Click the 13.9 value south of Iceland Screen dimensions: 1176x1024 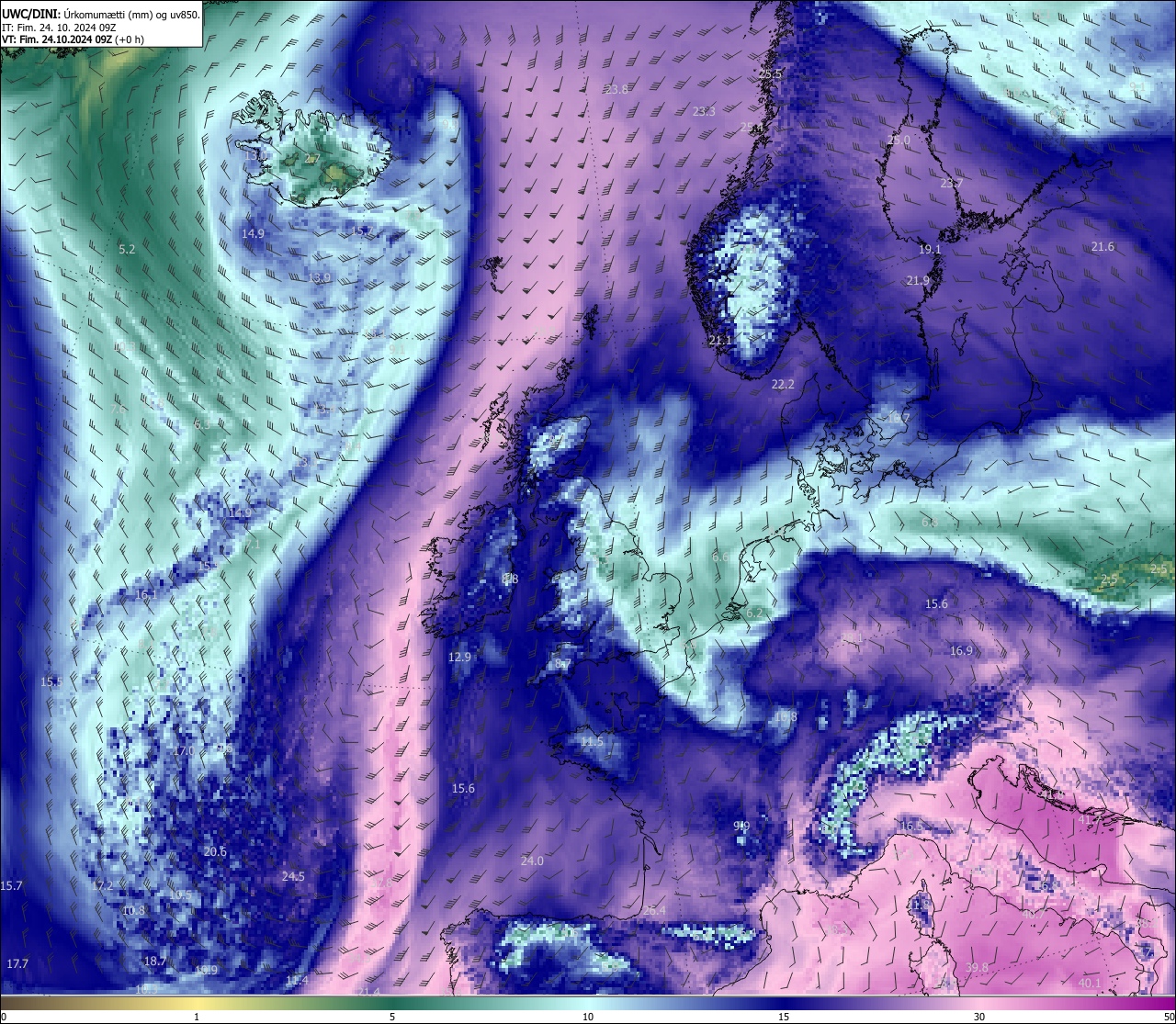pos(319,277)
